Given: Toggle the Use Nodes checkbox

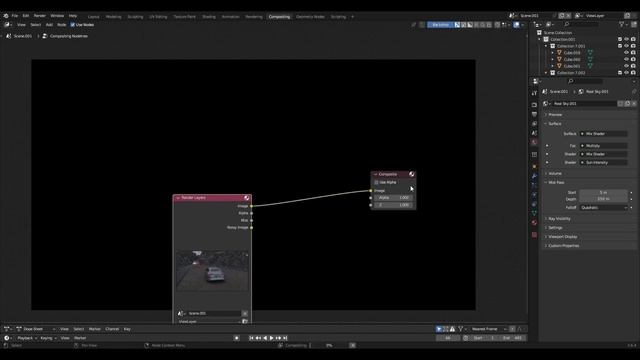Looking at the screenshot, I should 73,25.
